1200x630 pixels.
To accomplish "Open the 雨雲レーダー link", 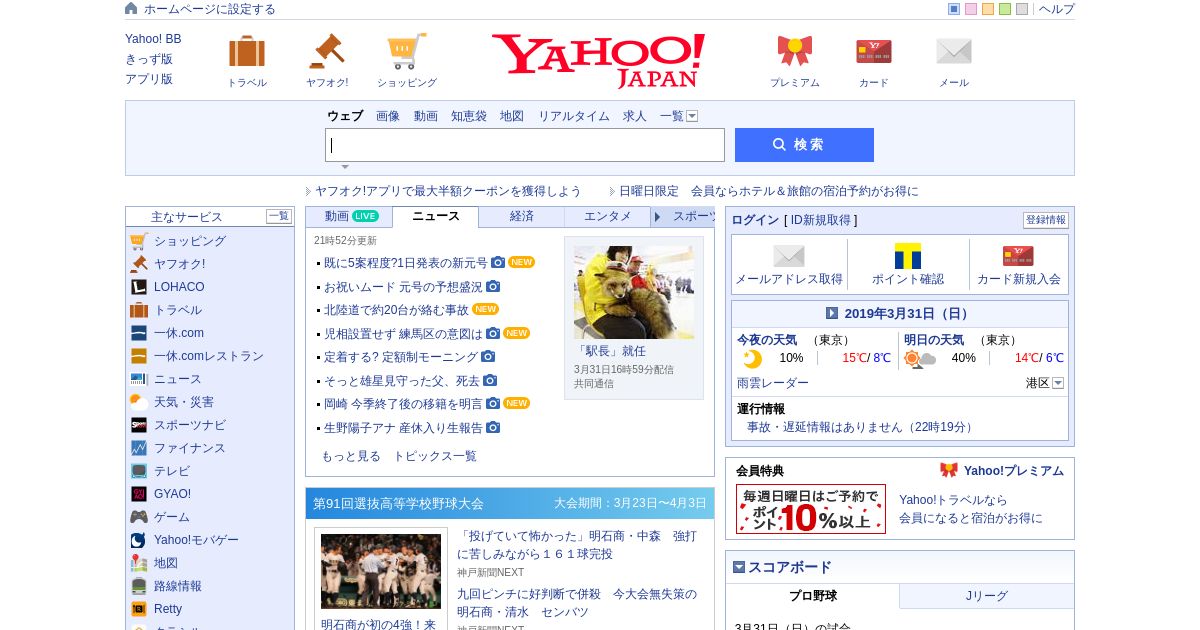I will click(773, 383).
